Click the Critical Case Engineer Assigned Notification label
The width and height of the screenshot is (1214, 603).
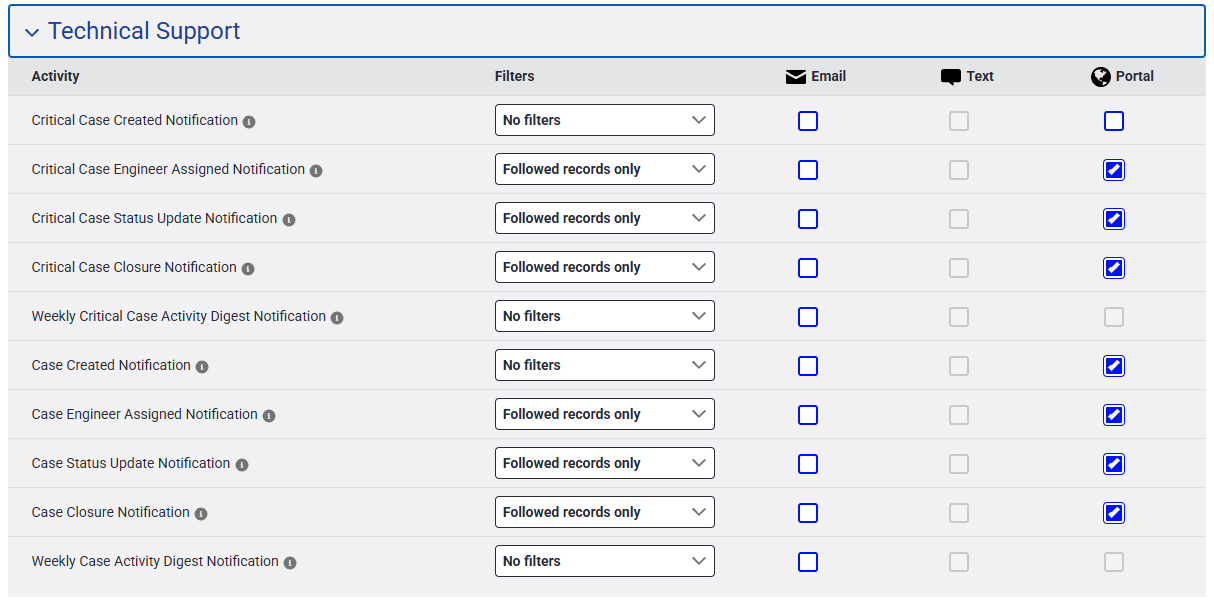coord(168,169)
